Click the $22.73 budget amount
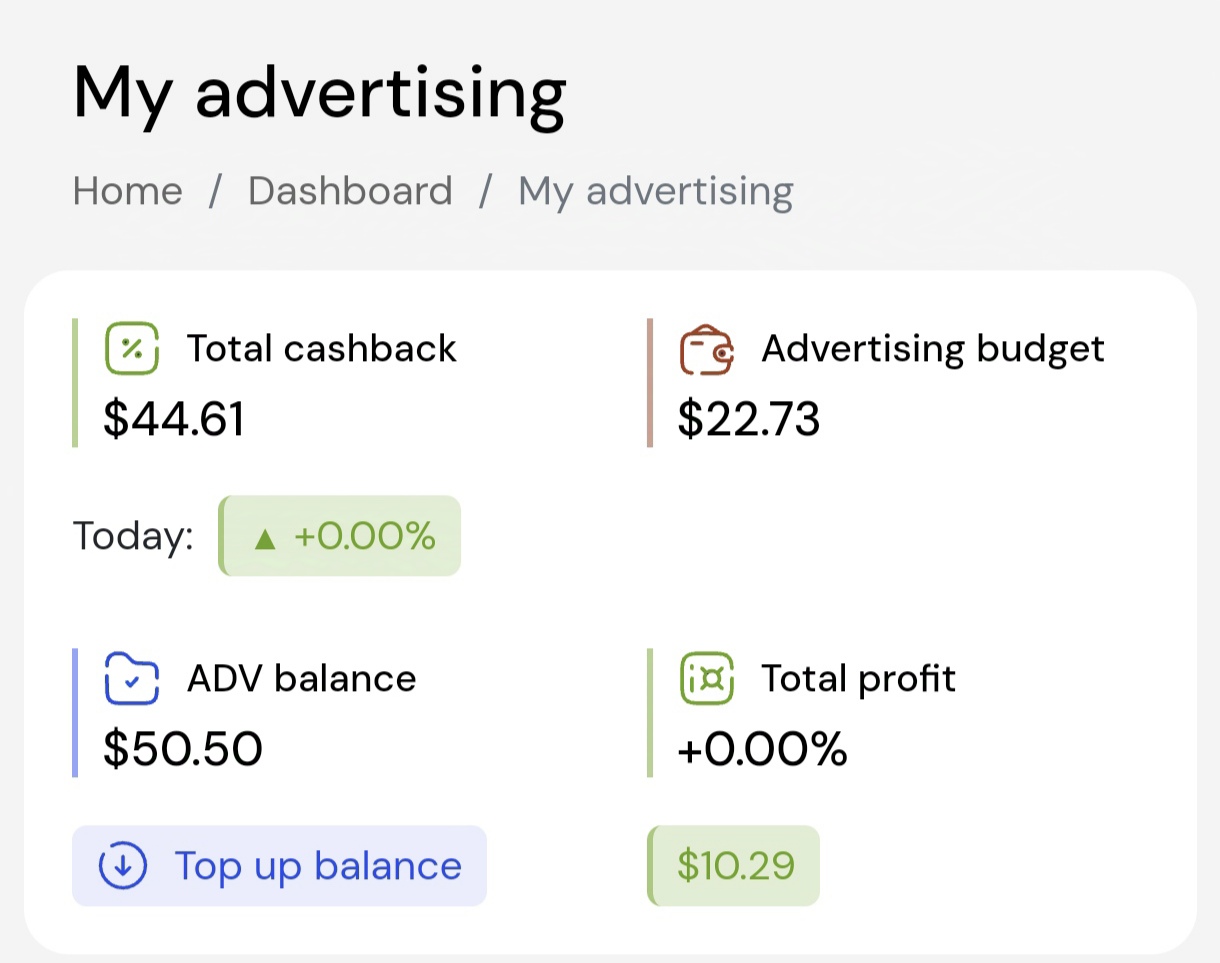This screenshot has height=963, width=1220. pos(748,419)
